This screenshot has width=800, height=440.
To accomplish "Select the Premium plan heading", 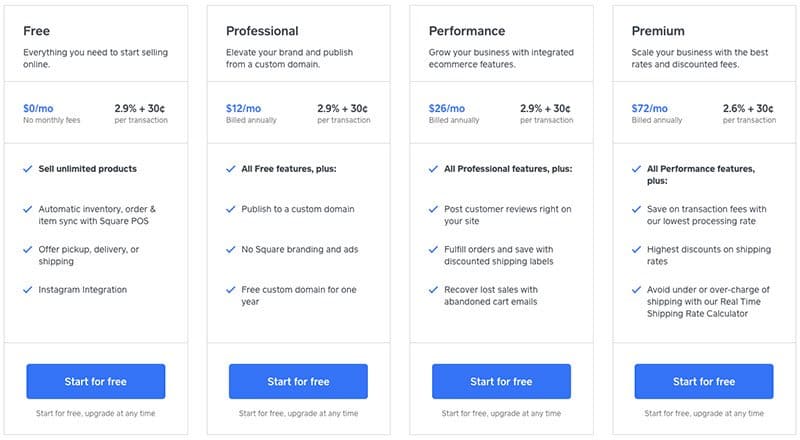I will click(658, 31).
